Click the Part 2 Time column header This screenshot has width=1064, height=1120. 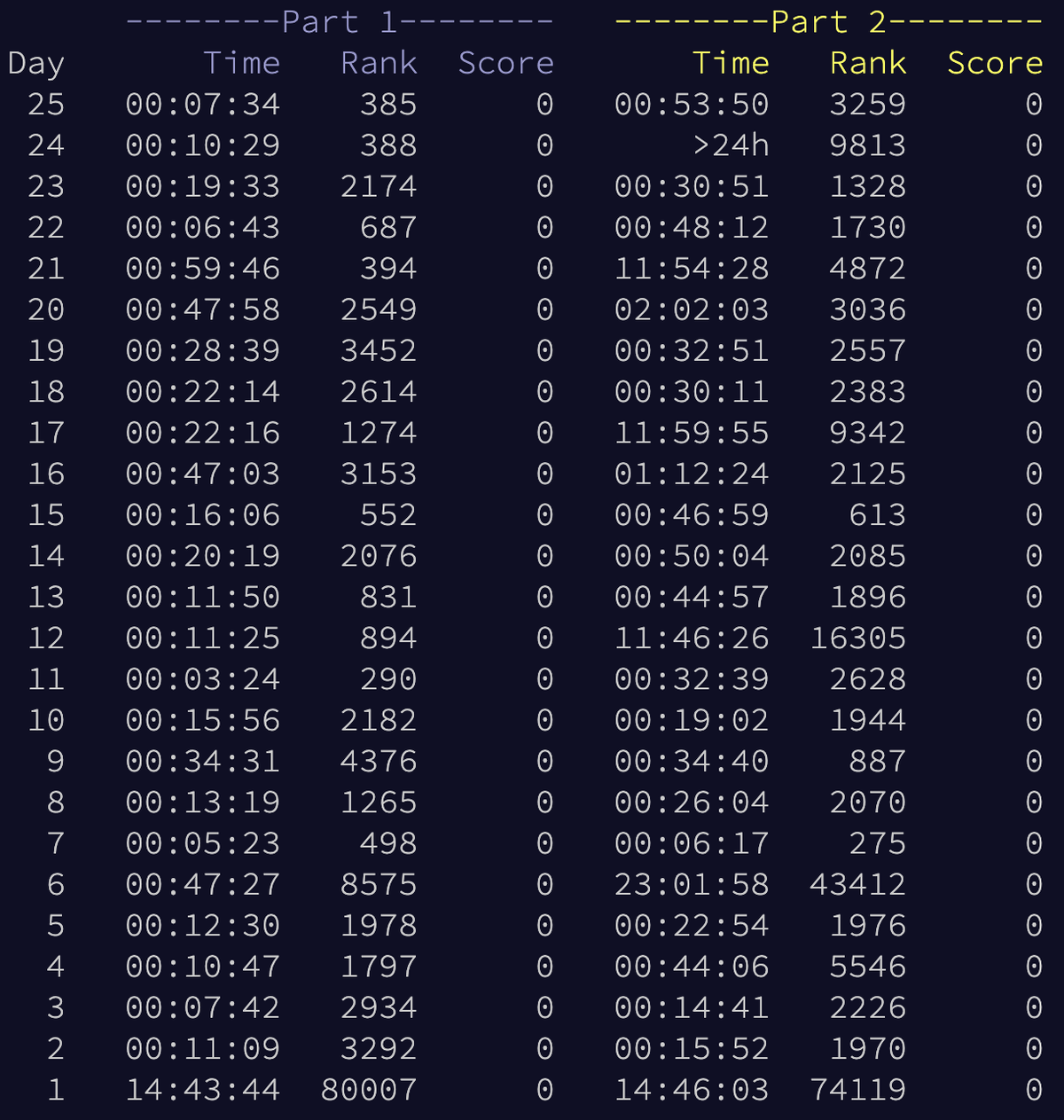click(732, 62)
